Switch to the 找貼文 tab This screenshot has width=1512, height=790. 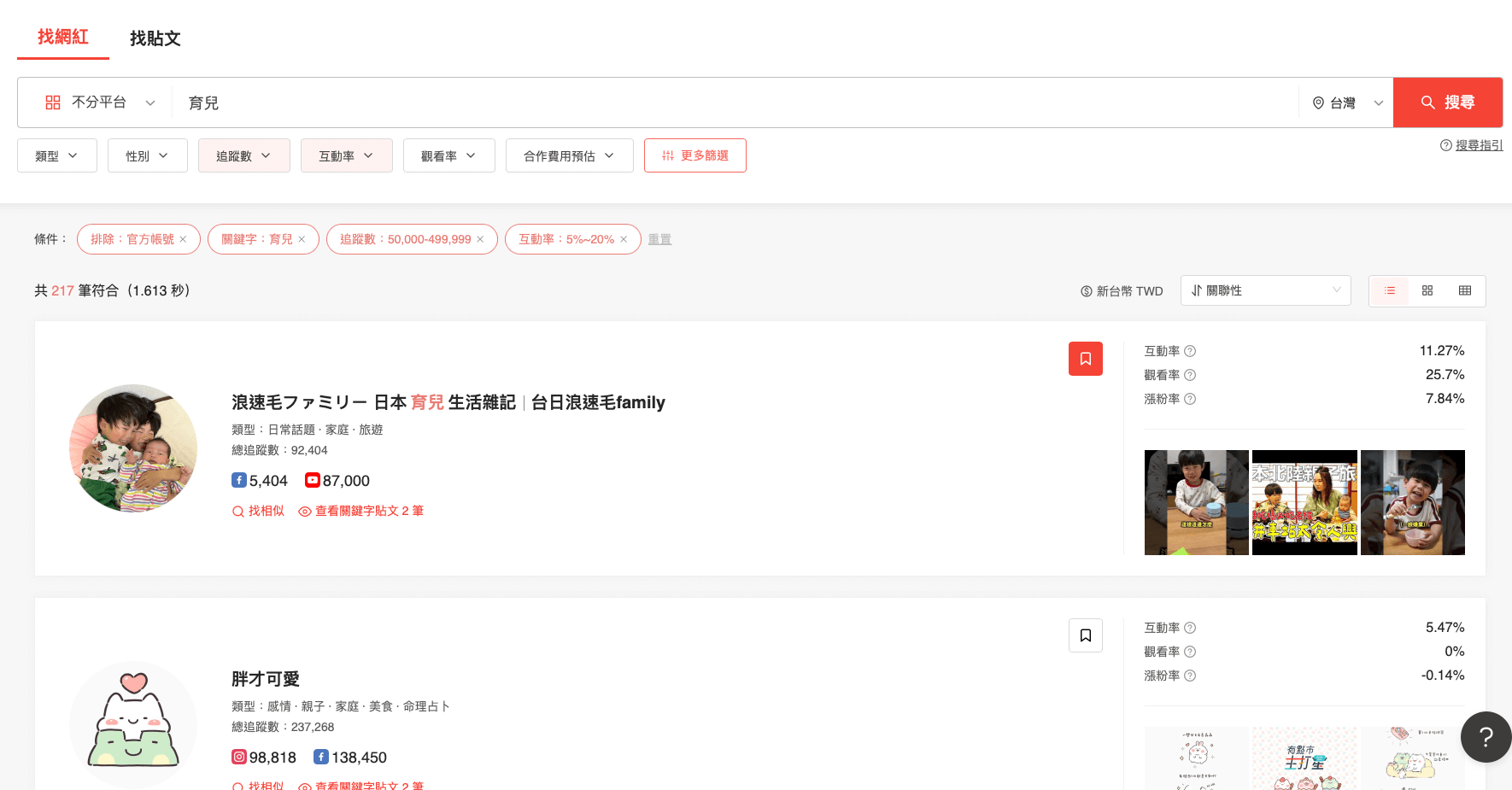tap(155, 38)
